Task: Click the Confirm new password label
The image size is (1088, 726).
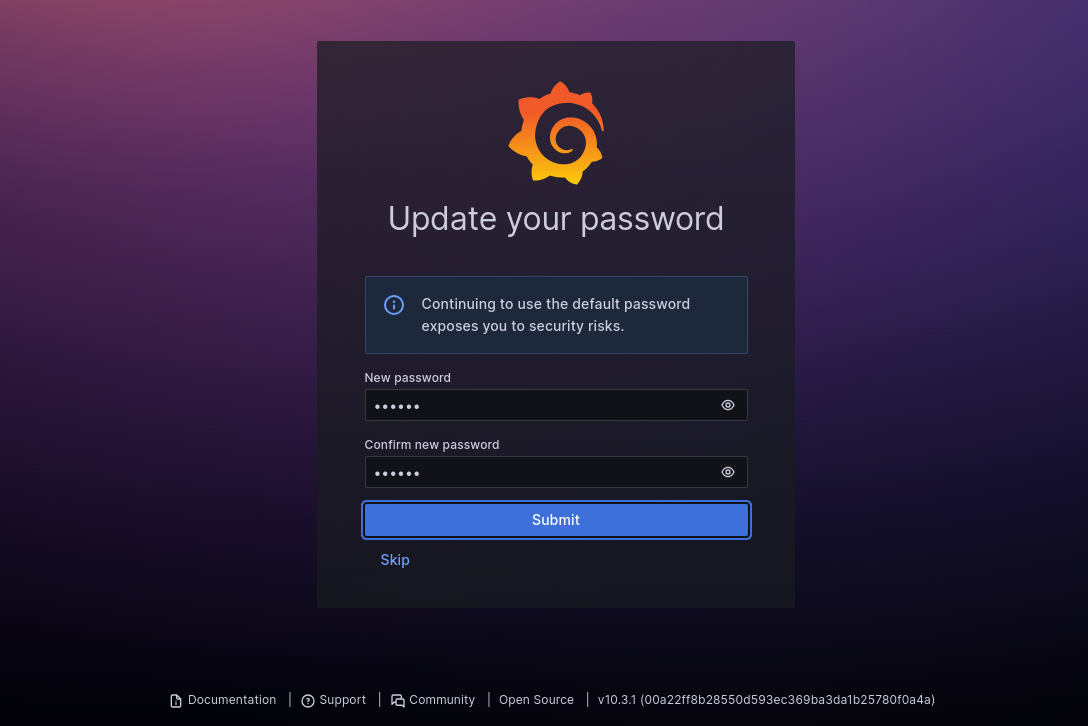Action: (x=432, y=444)
